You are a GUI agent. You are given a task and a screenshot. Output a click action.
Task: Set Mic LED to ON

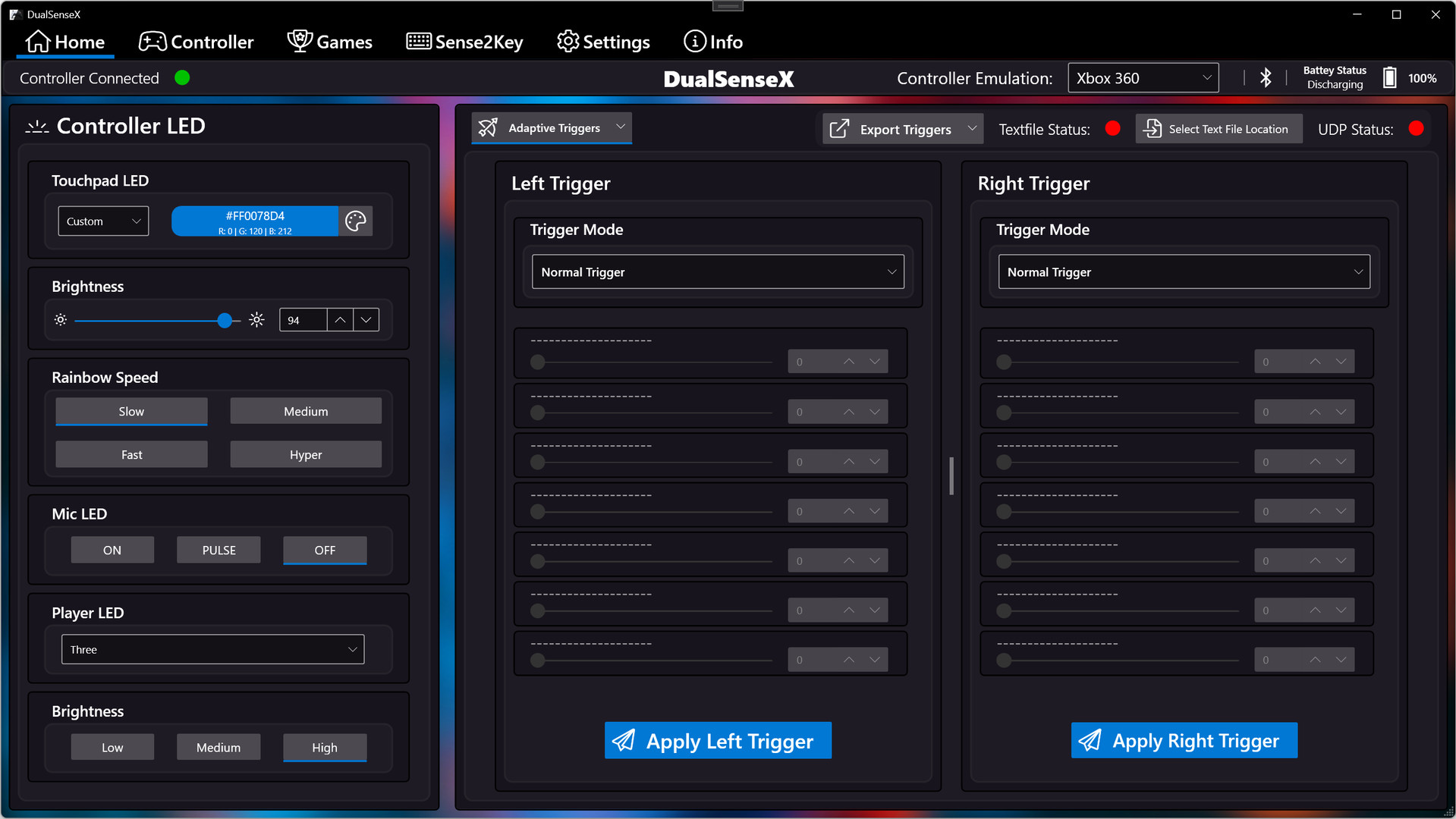(x=112, y=550)
